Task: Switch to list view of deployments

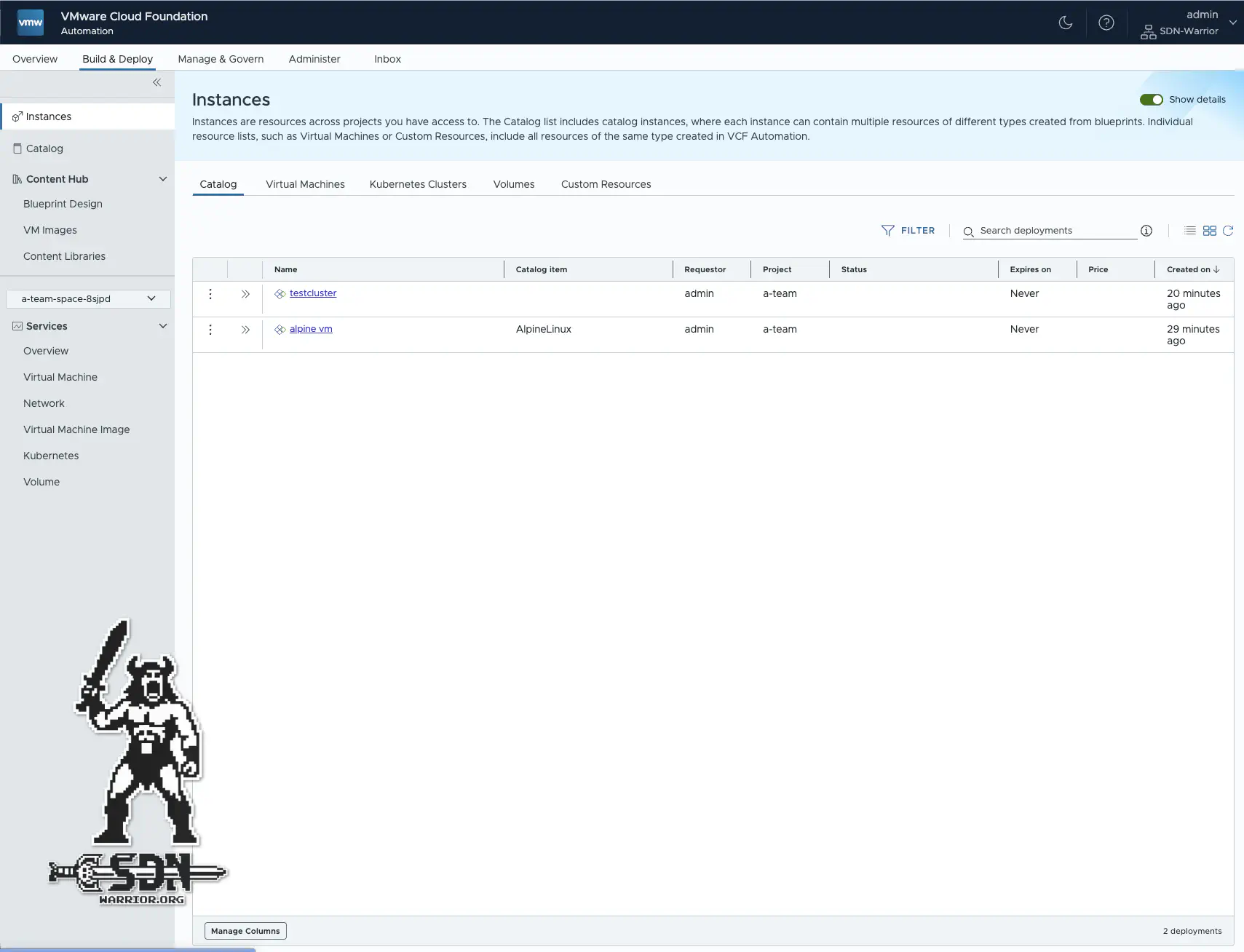Action: coord(1190,231)
